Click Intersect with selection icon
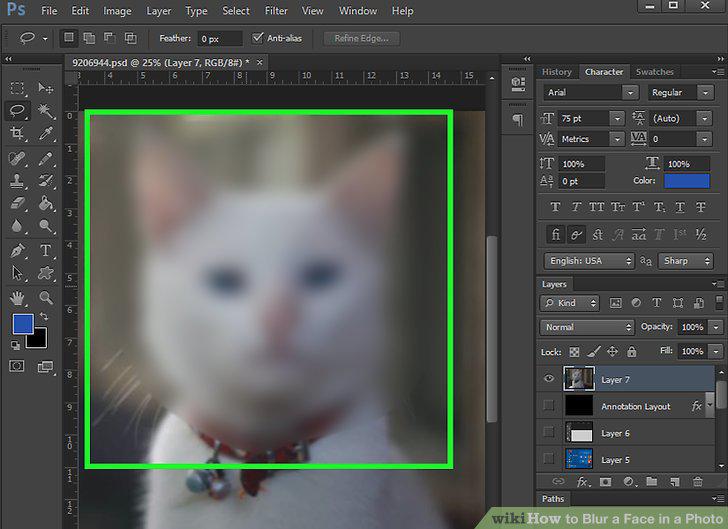 [x=130, y=38]
